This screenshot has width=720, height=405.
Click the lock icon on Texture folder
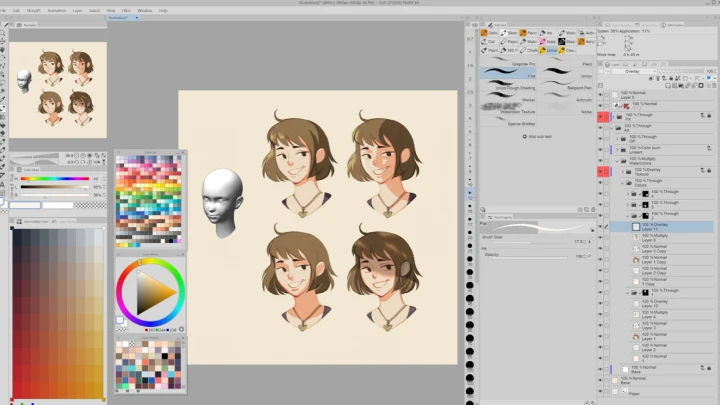coord(709,170)
